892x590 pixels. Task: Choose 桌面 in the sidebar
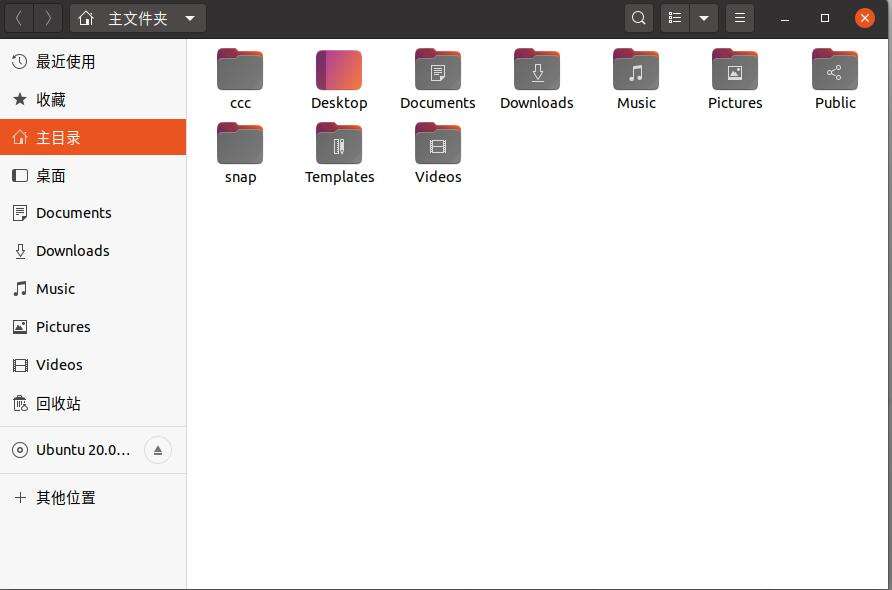[x=50, y=176]
